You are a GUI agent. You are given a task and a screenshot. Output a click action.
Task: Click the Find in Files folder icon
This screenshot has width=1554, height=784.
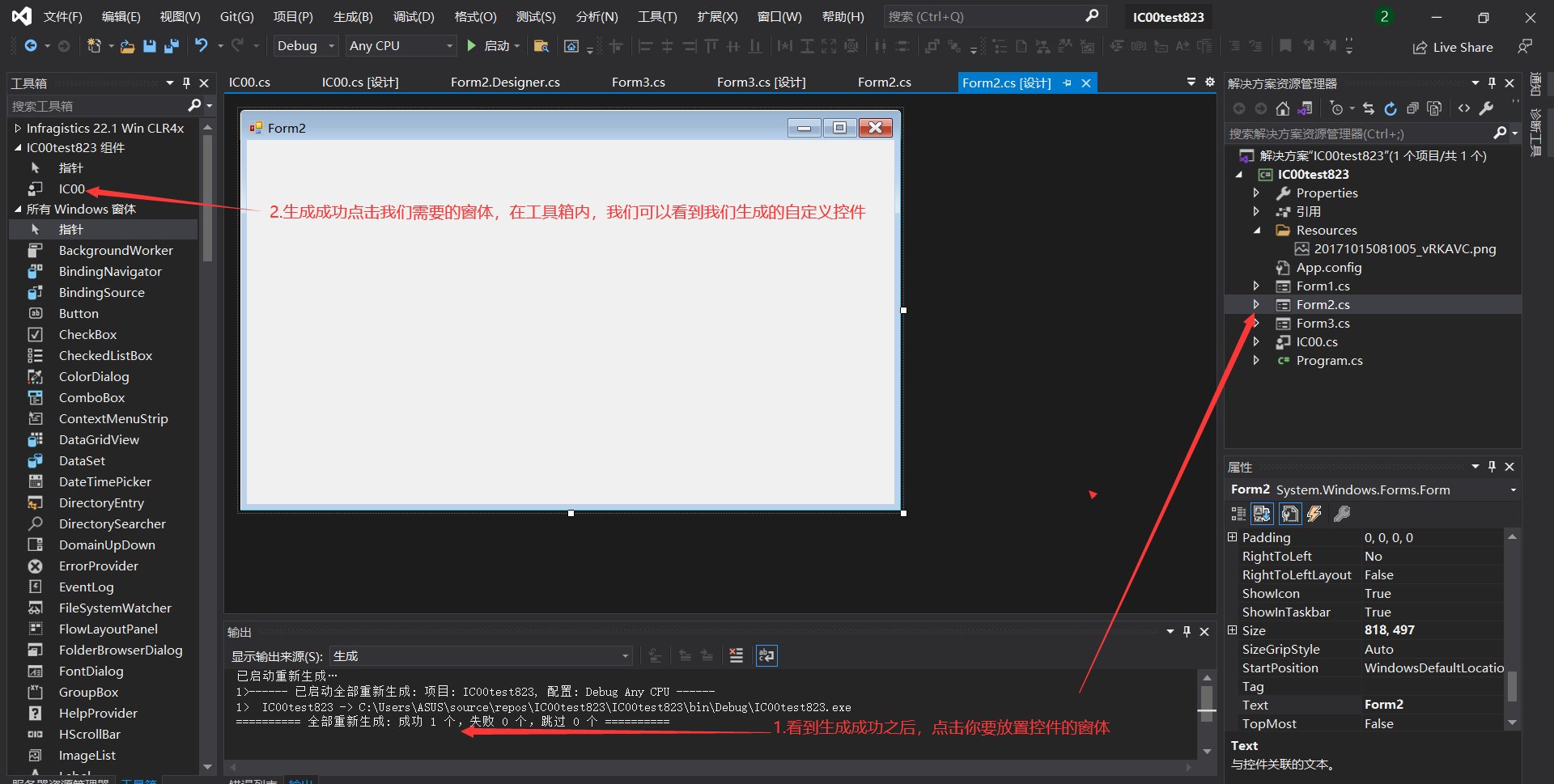[541, 46]
